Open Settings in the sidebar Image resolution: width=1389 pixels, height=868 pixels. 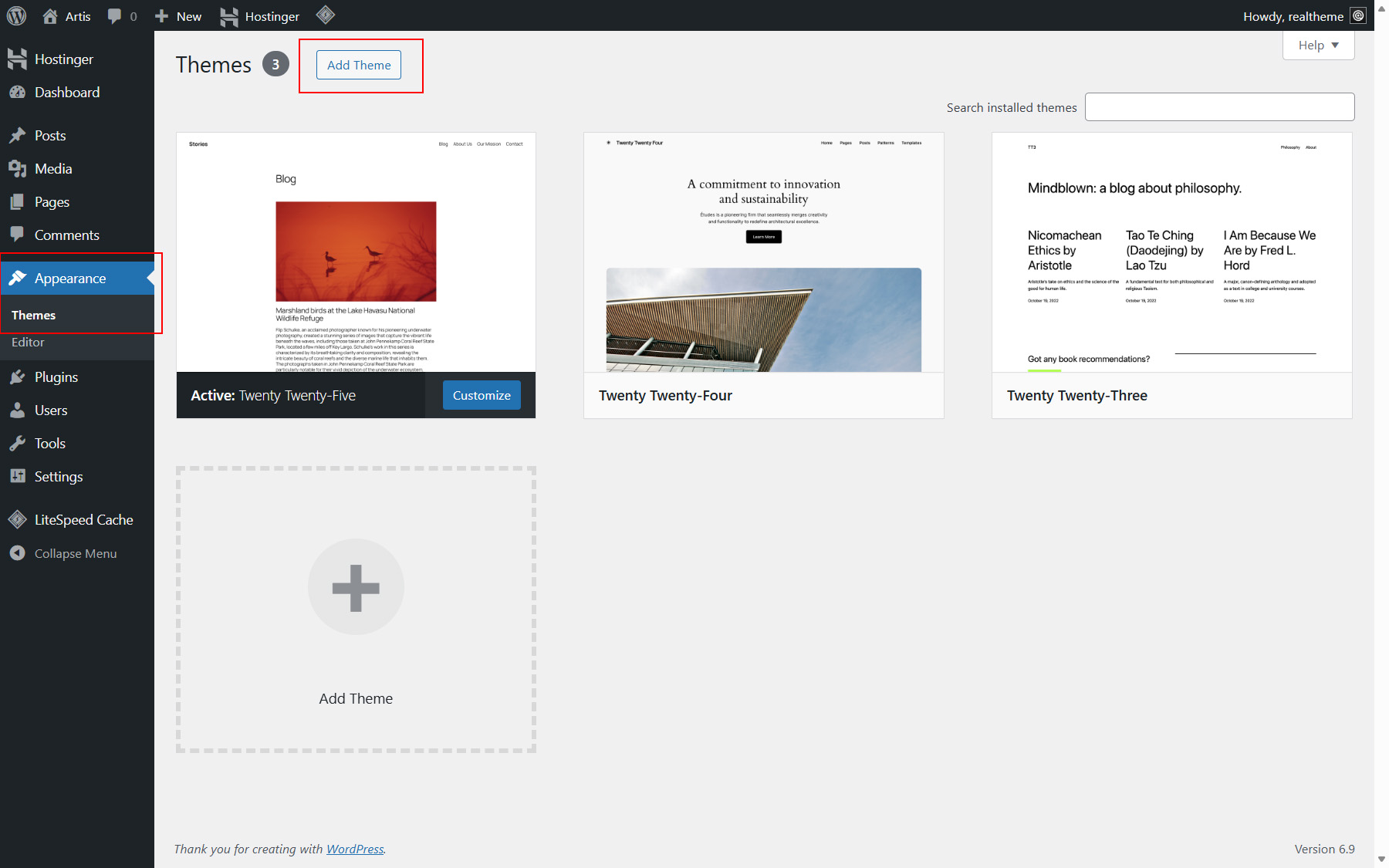point(58,477)
